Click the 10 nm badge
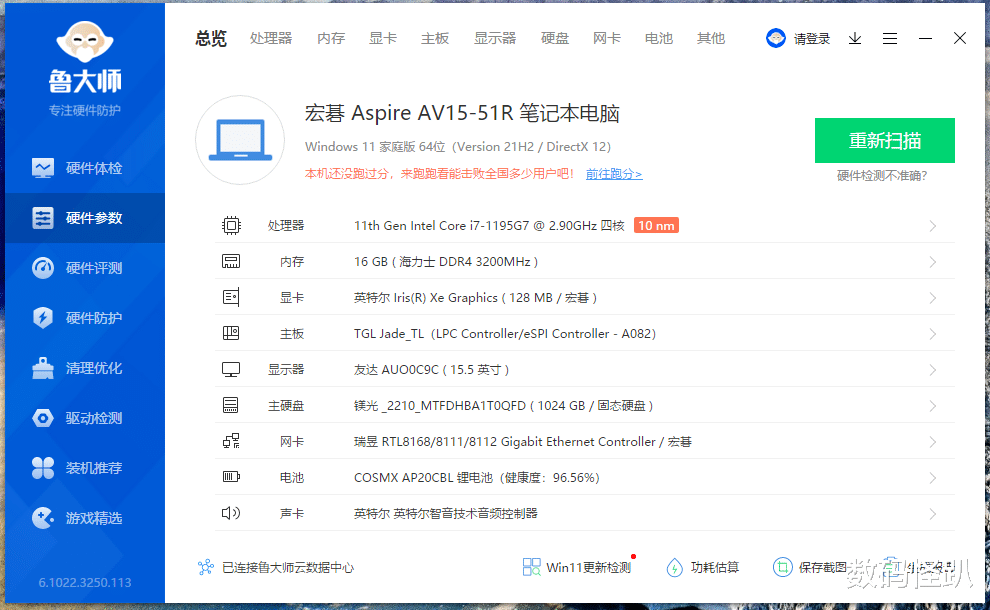The width and height of the screenshot is (990, 610). point(656,225)
